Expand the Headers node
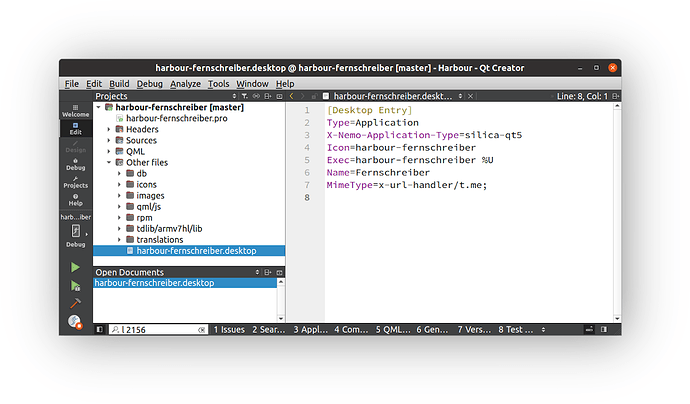 pyautogui.click(x=109, y=129)
